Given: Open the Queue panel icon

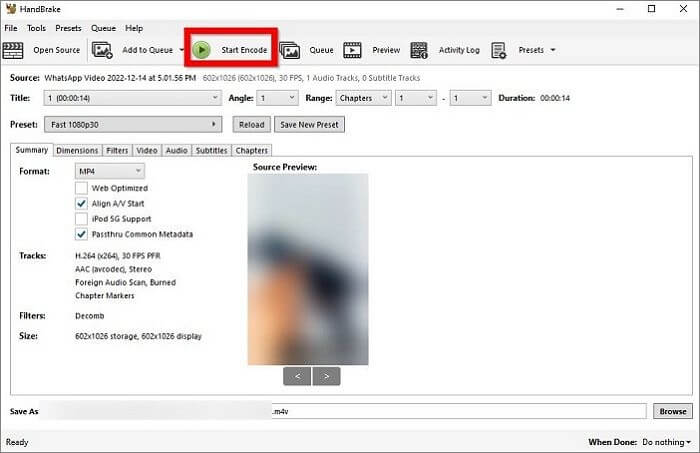Looking at the screenshot, I should [x=290, y=49].
